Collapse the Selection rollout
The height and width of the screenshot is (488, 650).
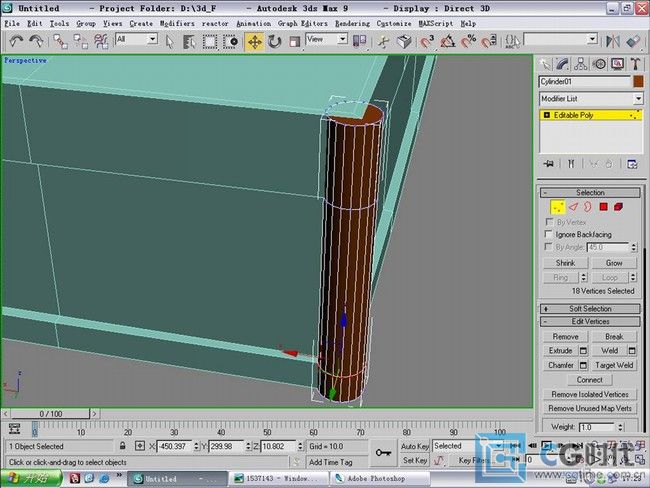(590, 192)
